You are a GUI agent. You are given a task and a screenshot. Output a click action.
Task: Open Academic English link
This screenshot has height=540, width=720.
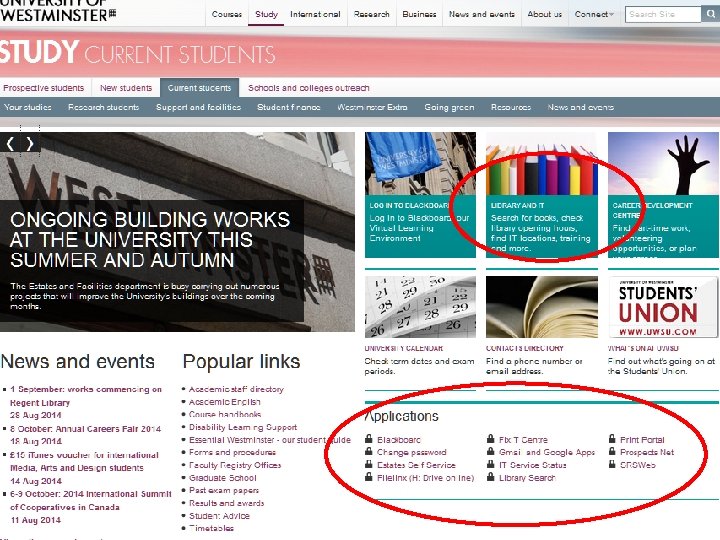coord(225,402)
